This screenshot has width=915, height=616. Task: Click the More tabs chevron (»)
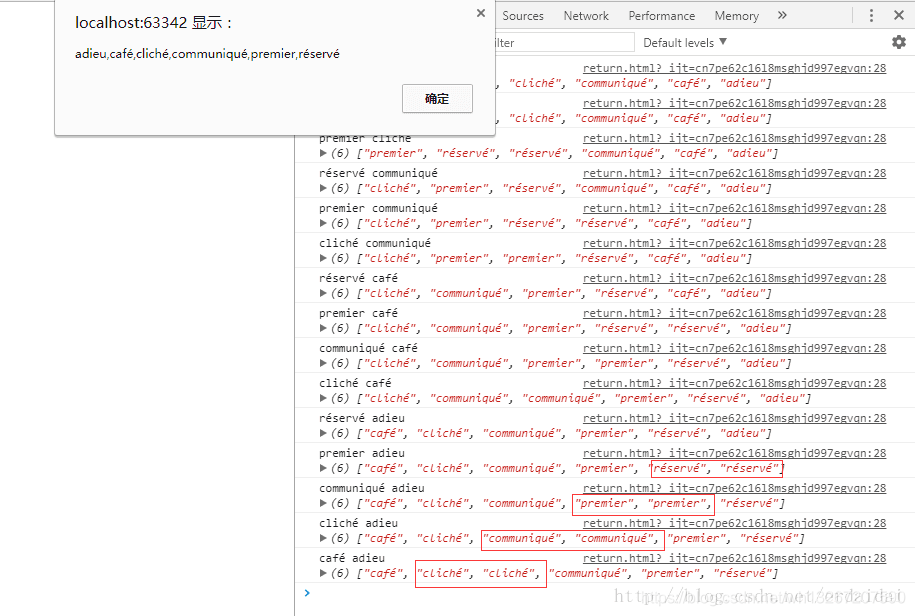pyautogui.click(x=781, y=15)
